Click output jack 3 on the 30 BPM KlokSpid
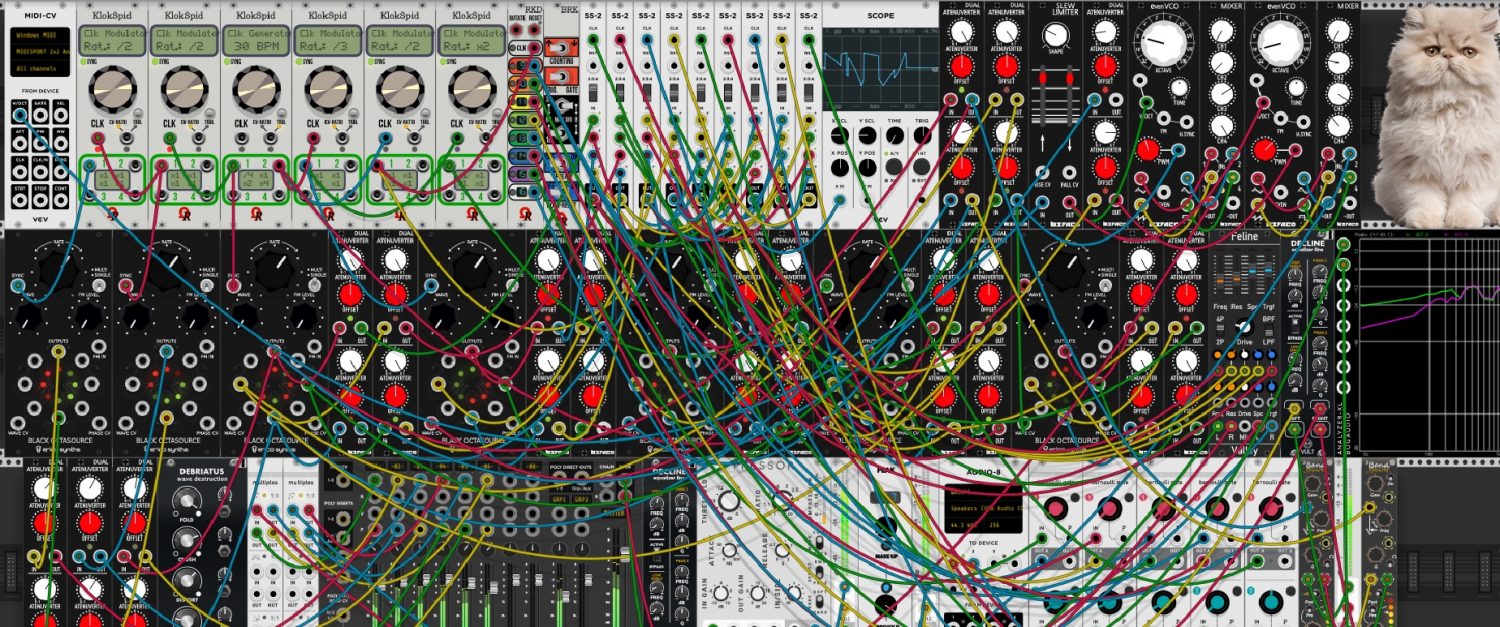This screenshot has width=1500, height=627. pyautogui.click(x=234, y=194)
